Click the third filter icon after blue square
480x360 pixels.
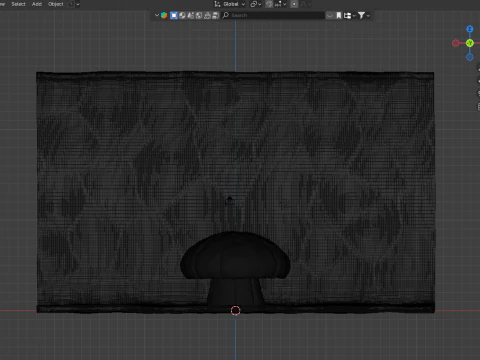tap(190, 15)
